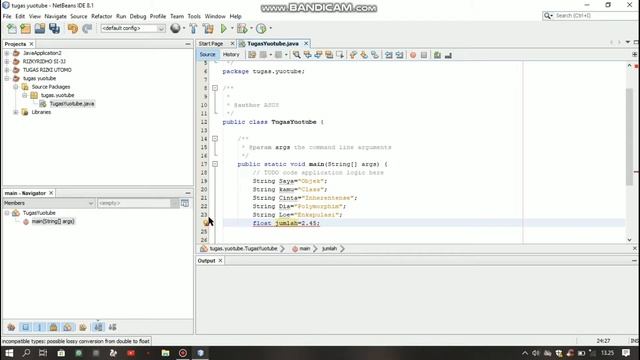Select main(String[] args) in Navigator

(53, 221)
